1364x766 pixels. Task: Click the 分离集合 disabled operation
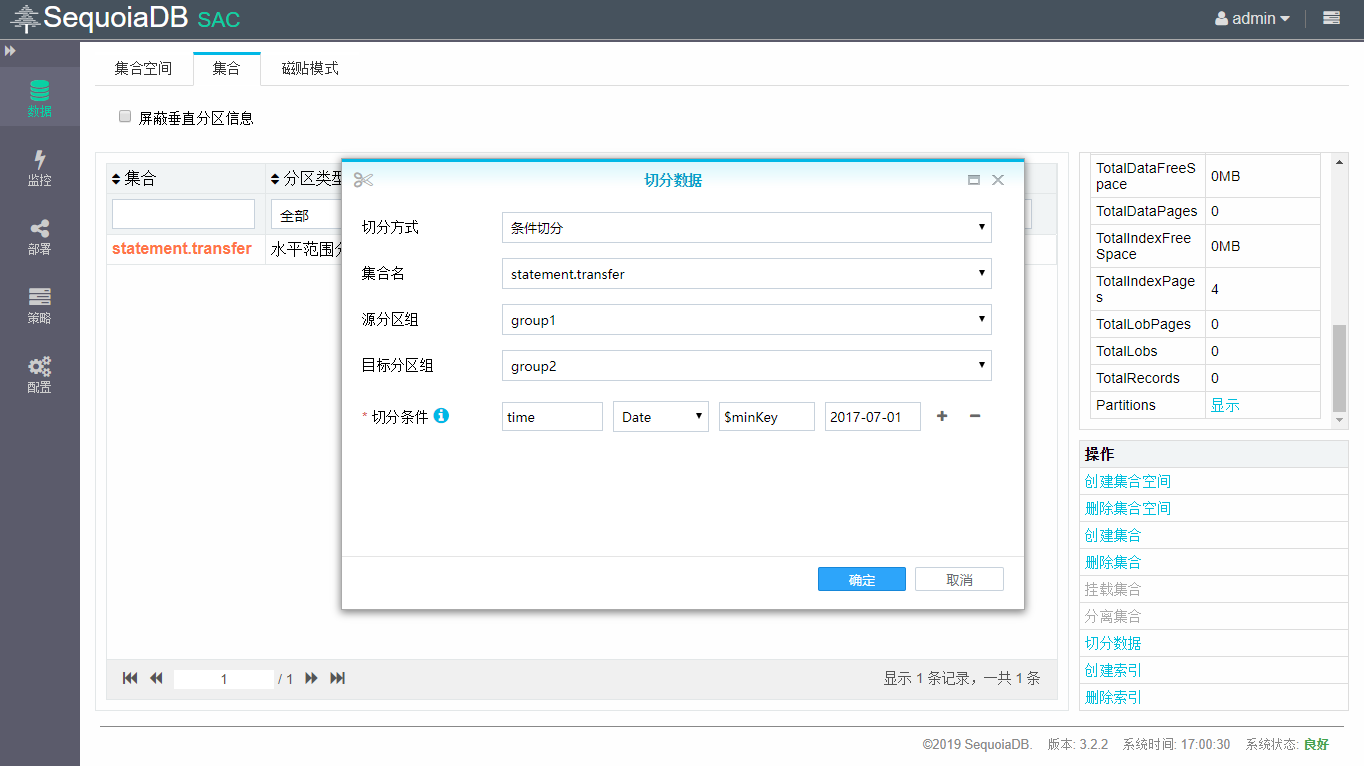click(x=1113, y=616)
